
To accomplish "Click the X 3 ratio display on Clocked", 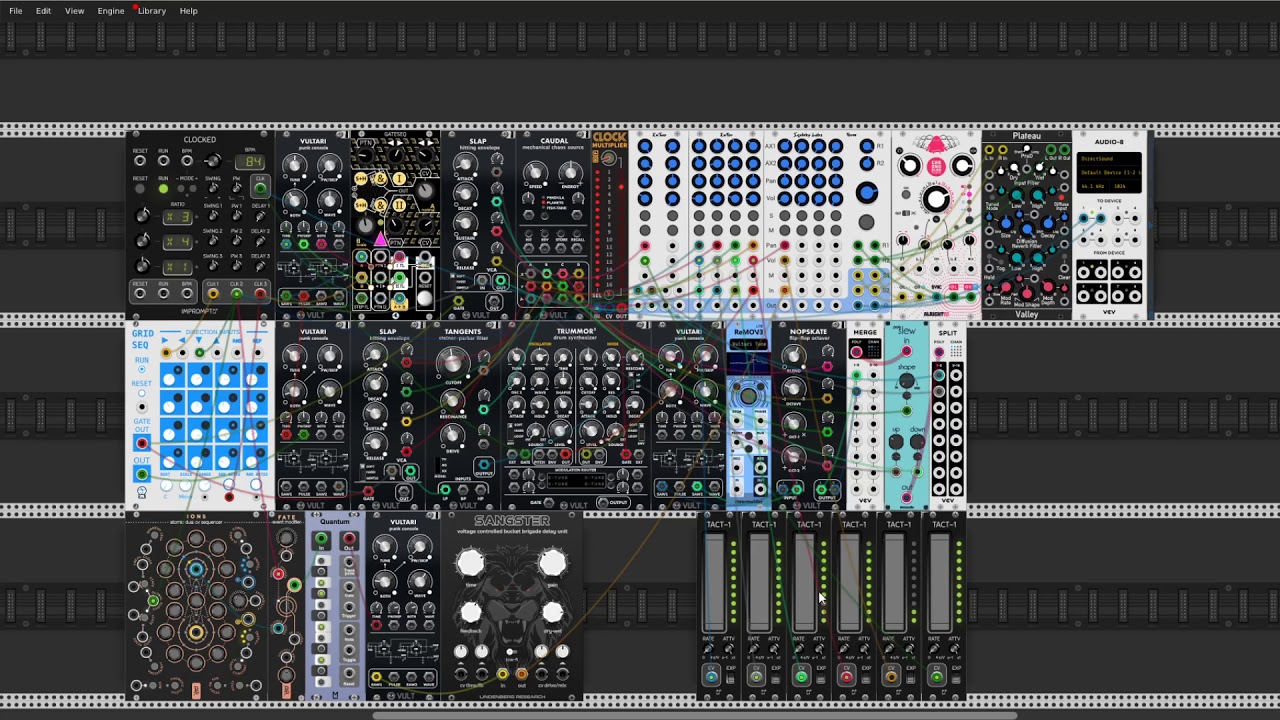I will [x=177, y=217].
